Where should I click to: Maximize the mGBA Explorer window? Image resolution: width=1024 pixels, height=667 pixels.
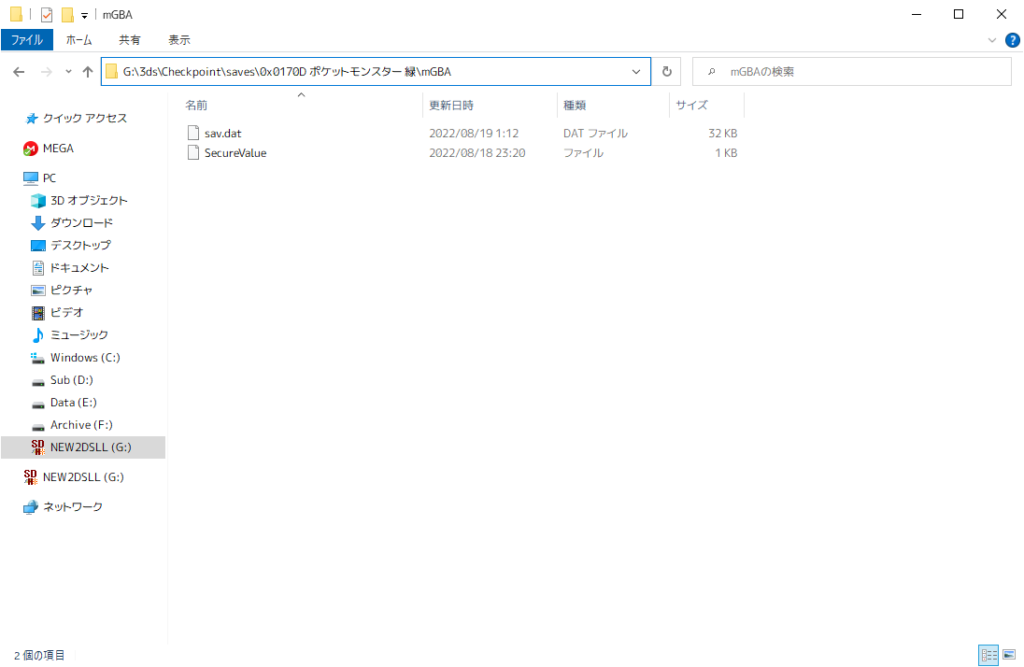[958, 14]
